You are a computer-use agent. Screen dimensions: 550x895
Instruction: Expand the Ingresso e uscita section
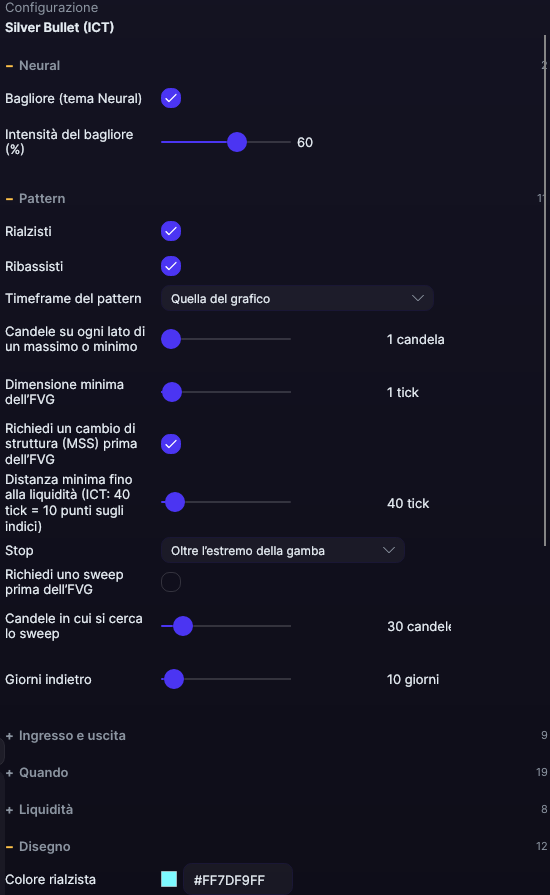tap(66, 736)
